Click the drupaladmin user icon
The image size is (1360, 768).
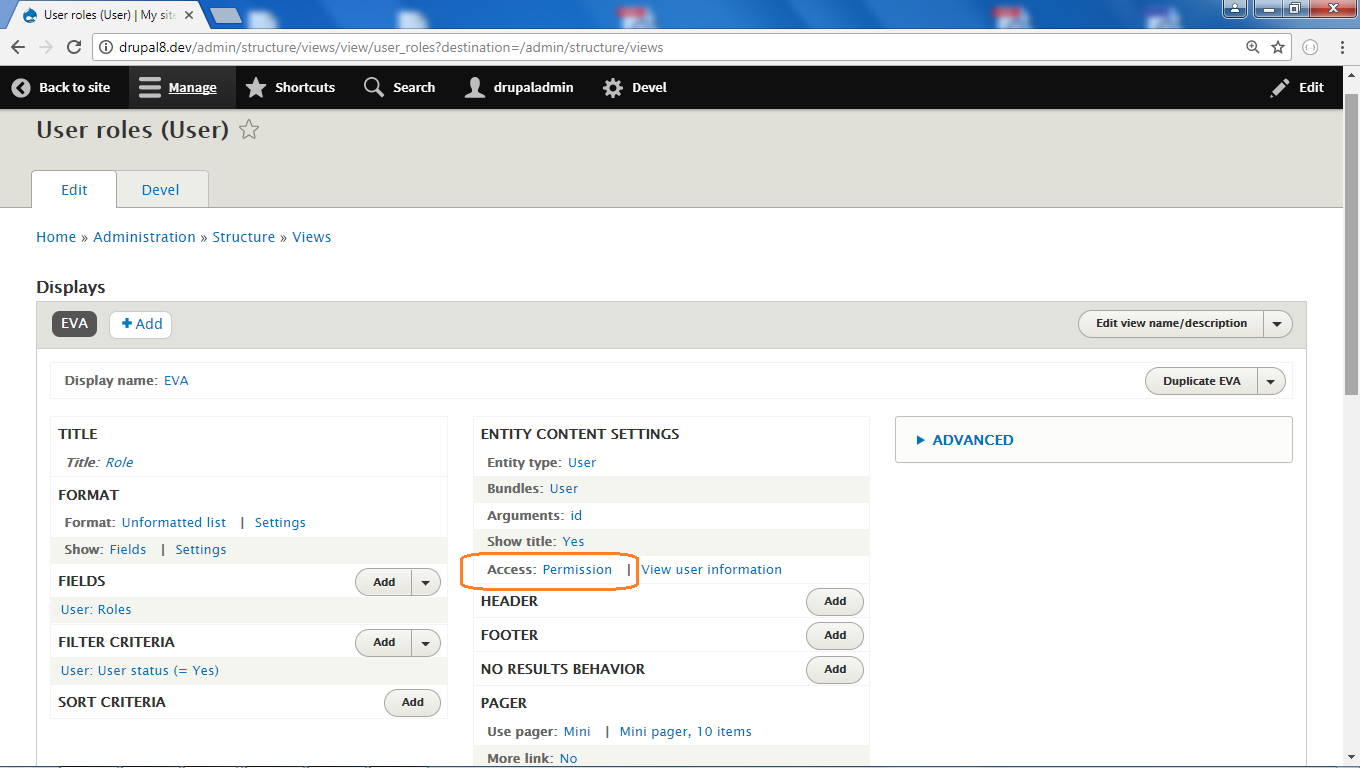click(475, 88)
